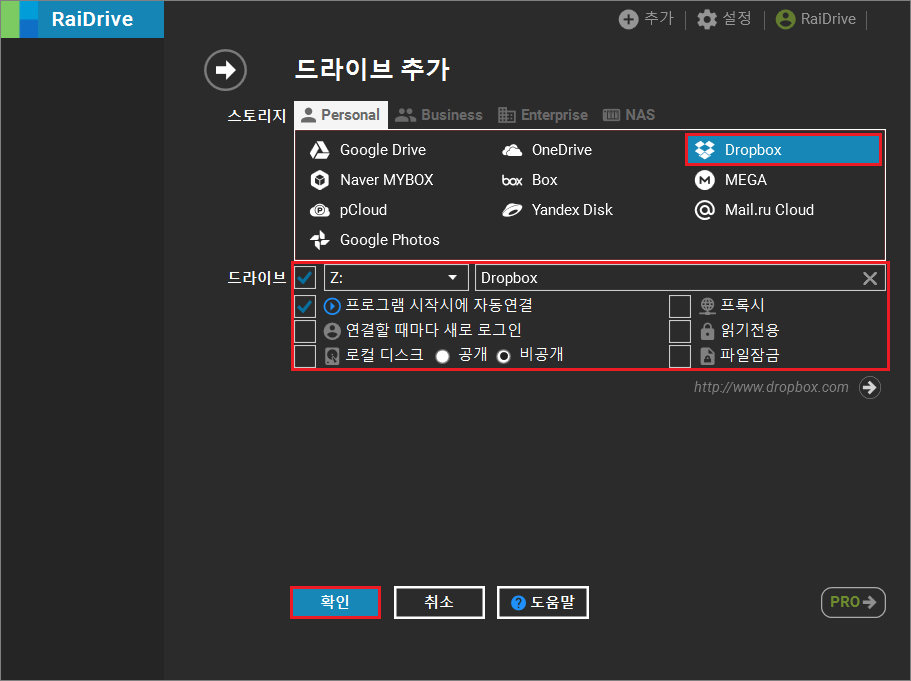Open dropbox.com with the arrow icon
Screen dimensions: 911x681
click(x=870, y=388)
